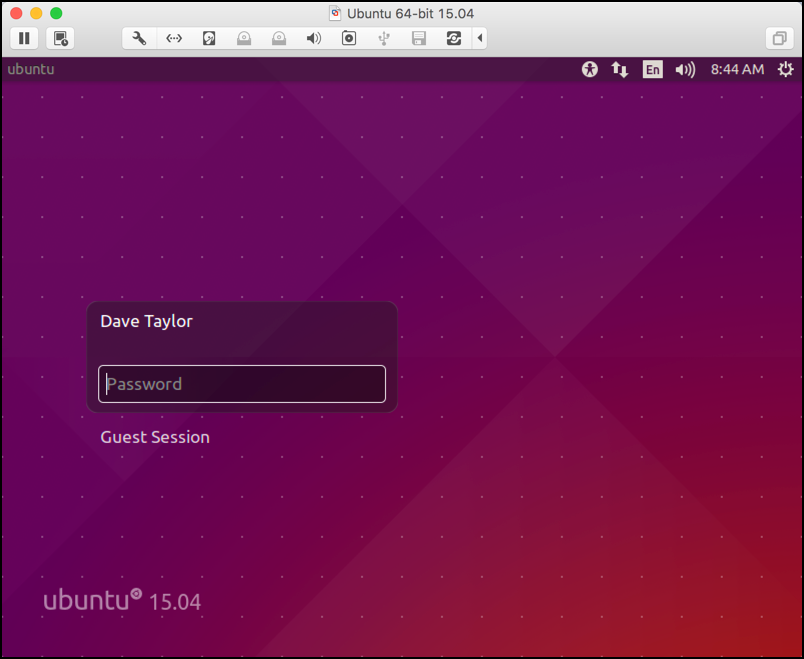Select the Dave Taylor user
804x659 pixels.
(147, 322)
